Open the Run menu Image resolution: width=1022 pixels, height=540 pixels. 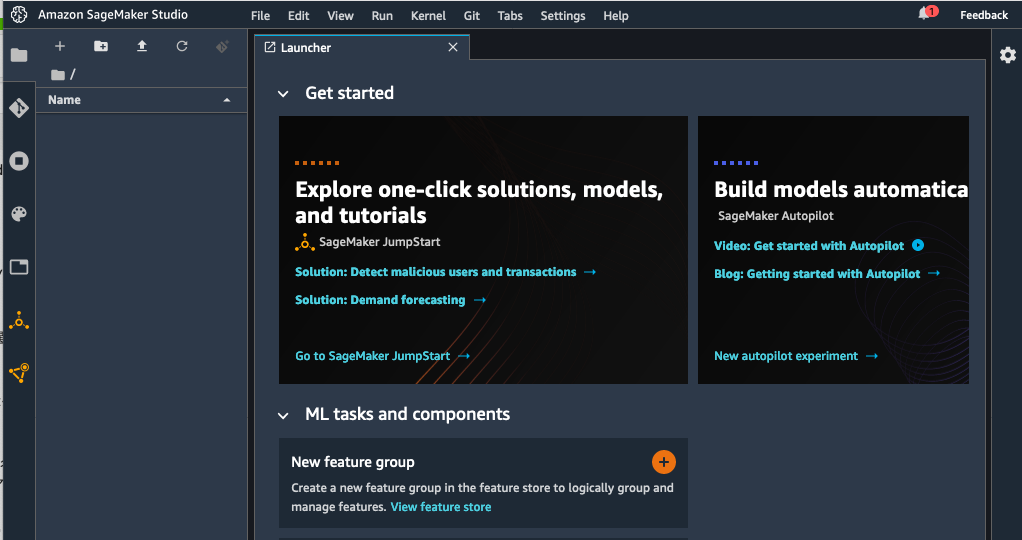(x=382, y=16)
